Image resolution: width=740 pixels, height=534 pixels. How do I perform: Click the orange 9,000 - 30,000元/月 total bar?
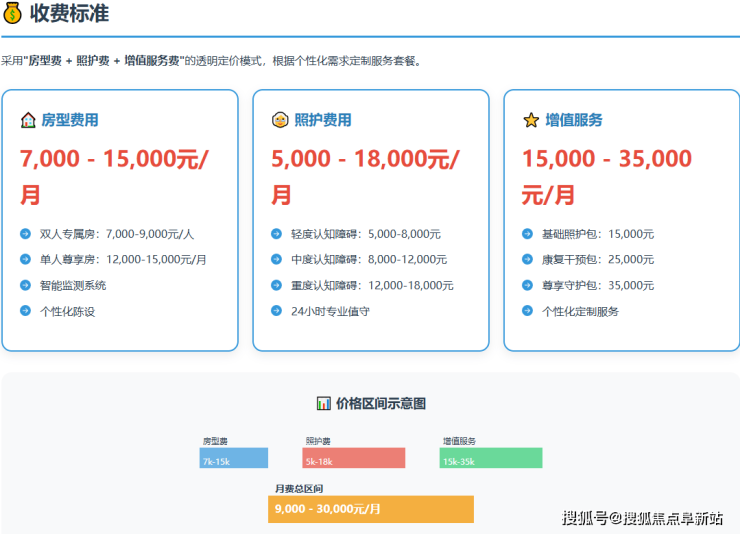(370, 509)
